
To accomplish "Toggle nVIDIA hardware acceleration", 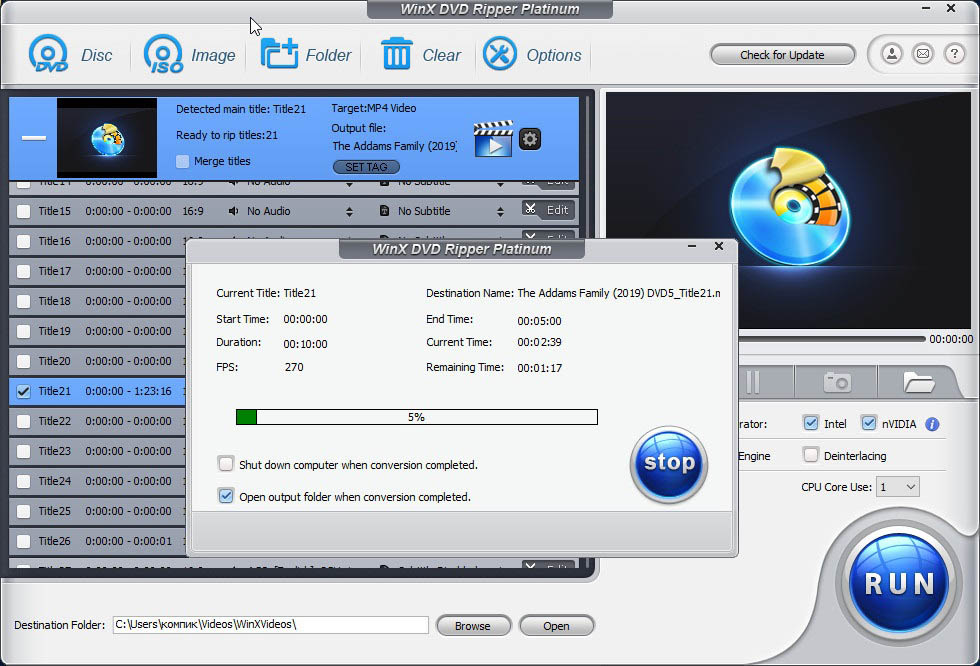I will [x=869, y=423].
